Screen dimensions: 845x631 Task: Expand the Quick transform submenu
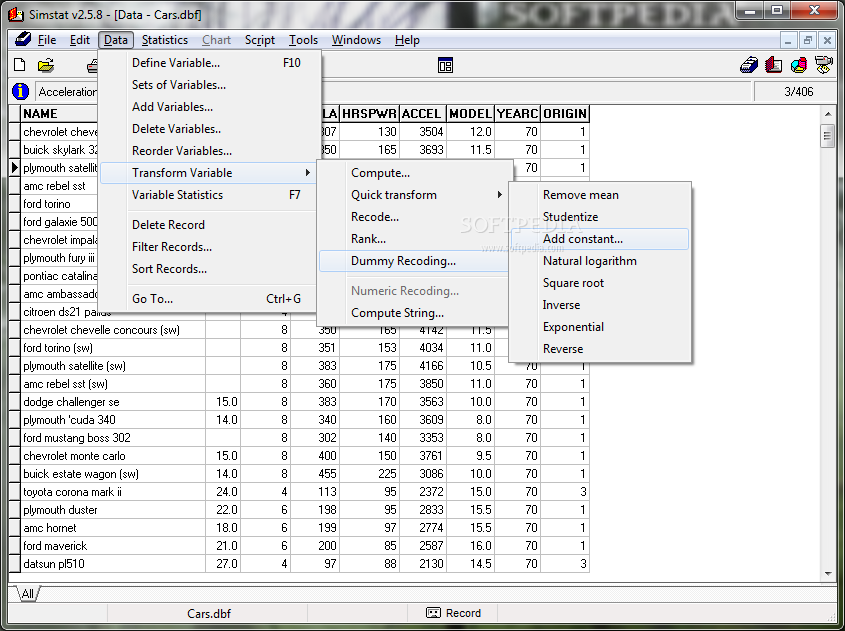pos(414,195)
